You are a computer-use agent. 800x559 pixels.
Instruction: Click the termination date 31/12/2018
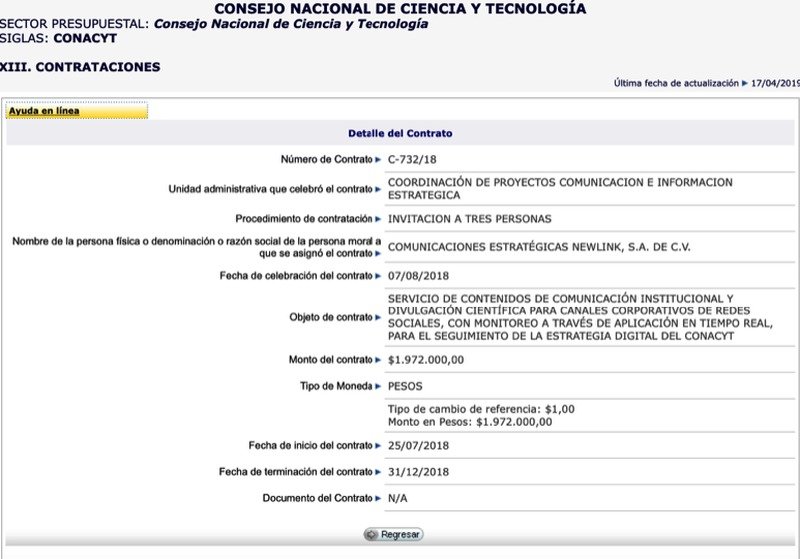pos(418,472)
